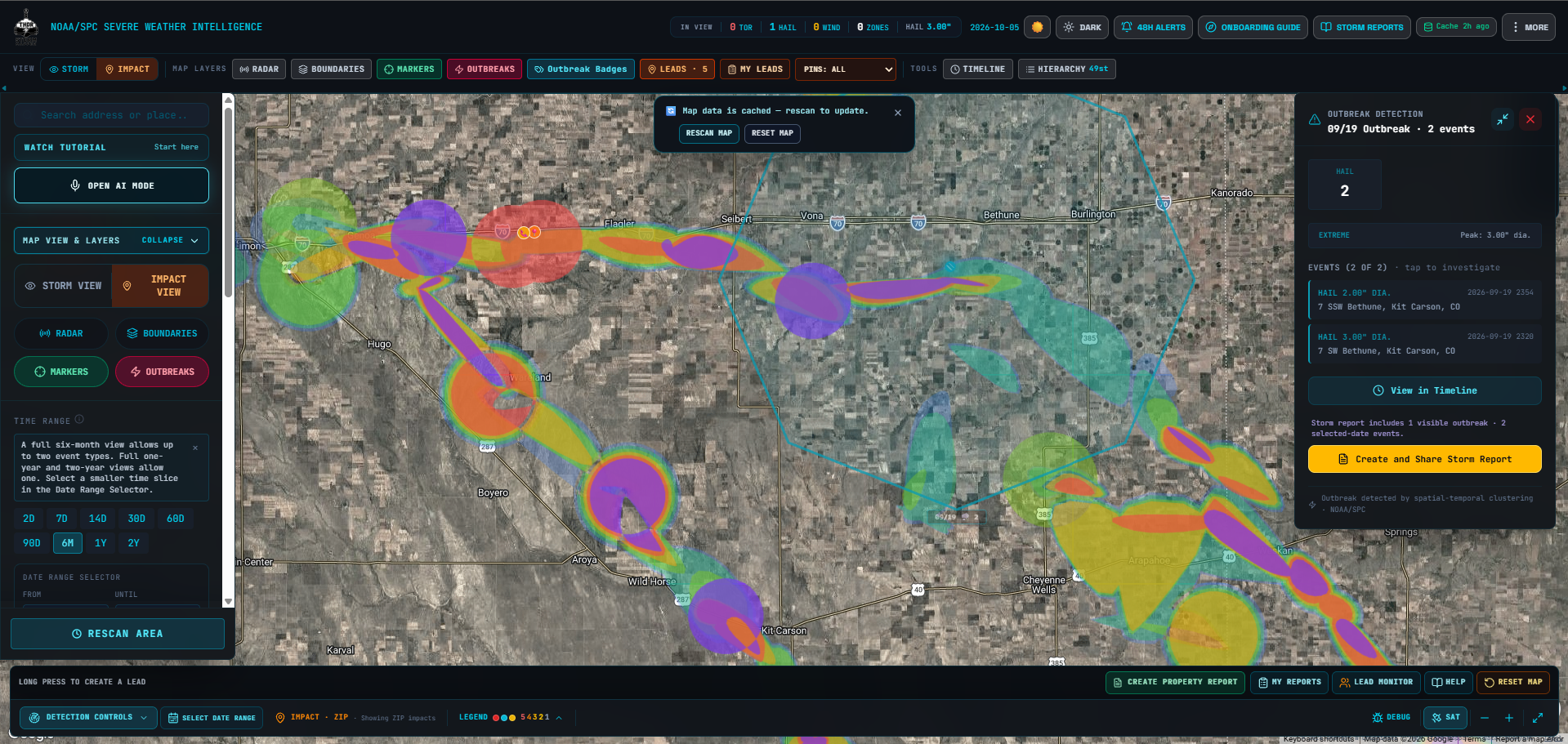Open the Help guide
The width and height of the screenshot is (1568, 744).
tap(1448, 682)
